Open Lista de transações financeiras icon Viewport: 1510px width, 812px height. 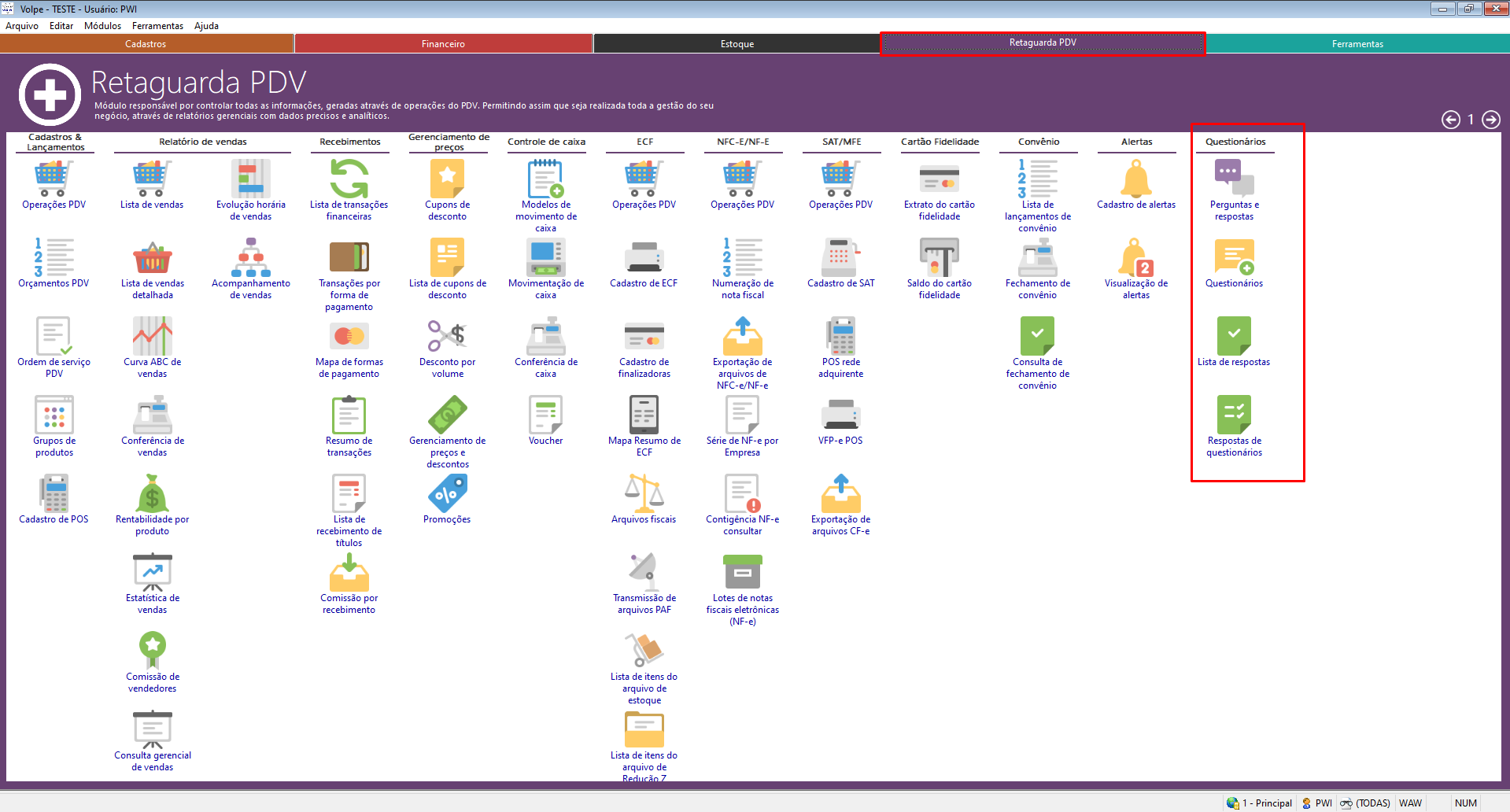[349, 179]
